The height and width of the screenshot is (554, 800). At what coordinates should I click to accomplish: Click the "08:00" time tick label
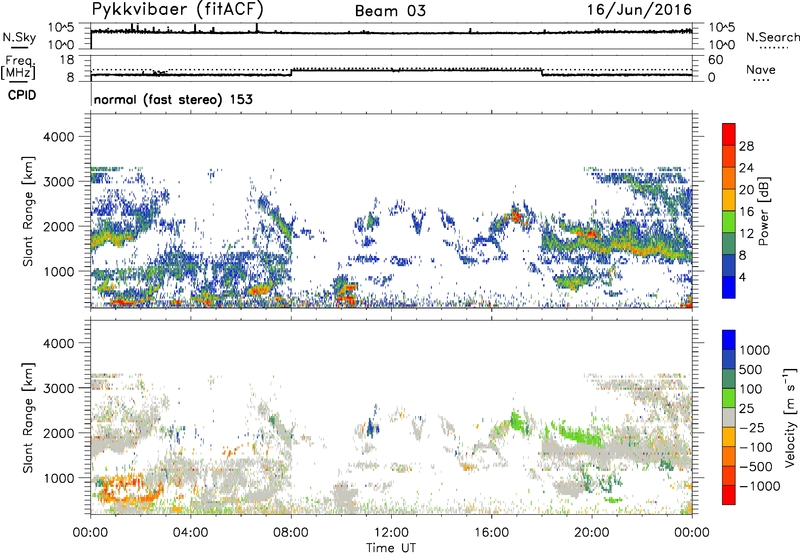point(291,533)
